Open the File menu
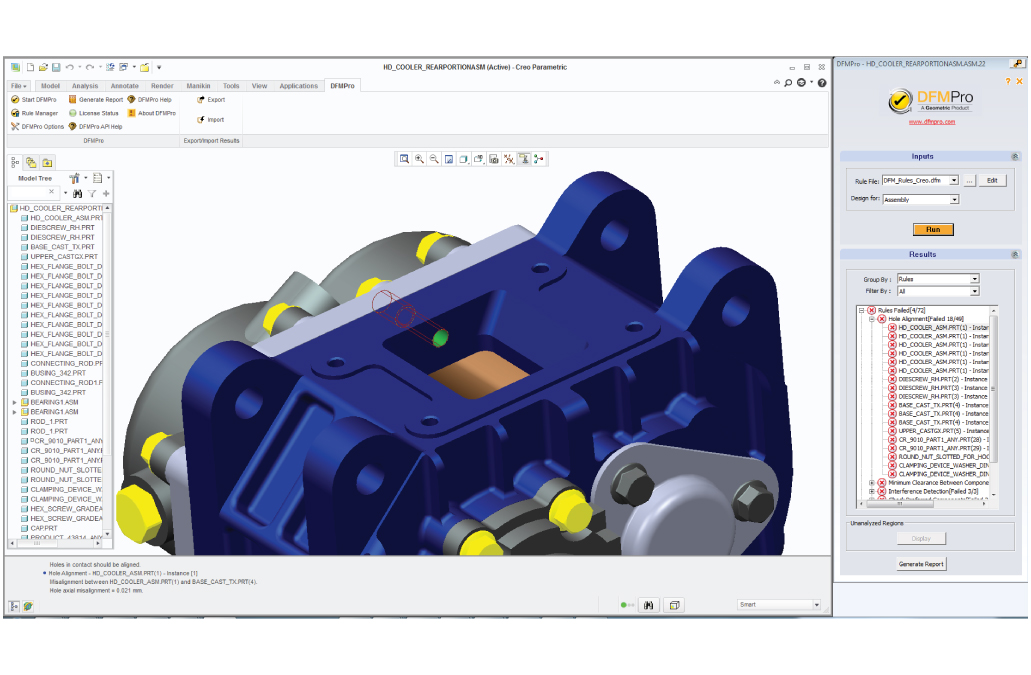The width and height of the screenshot is (1031, 675). coord(18,86)
